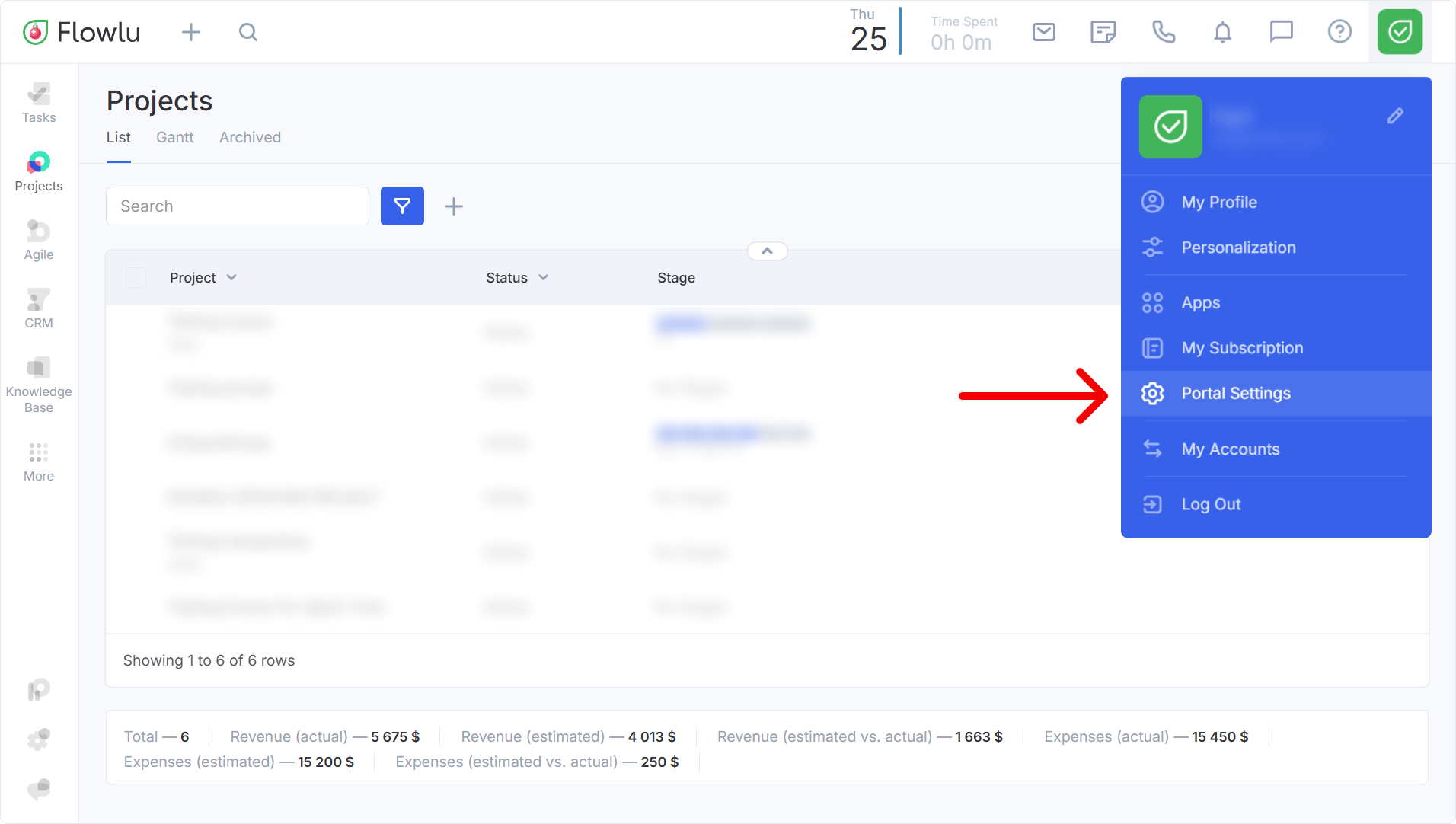The height and width of the screenshot is (824, 1456).
Task: Click the help question mark icon
Action: (x=1339, y=32)
